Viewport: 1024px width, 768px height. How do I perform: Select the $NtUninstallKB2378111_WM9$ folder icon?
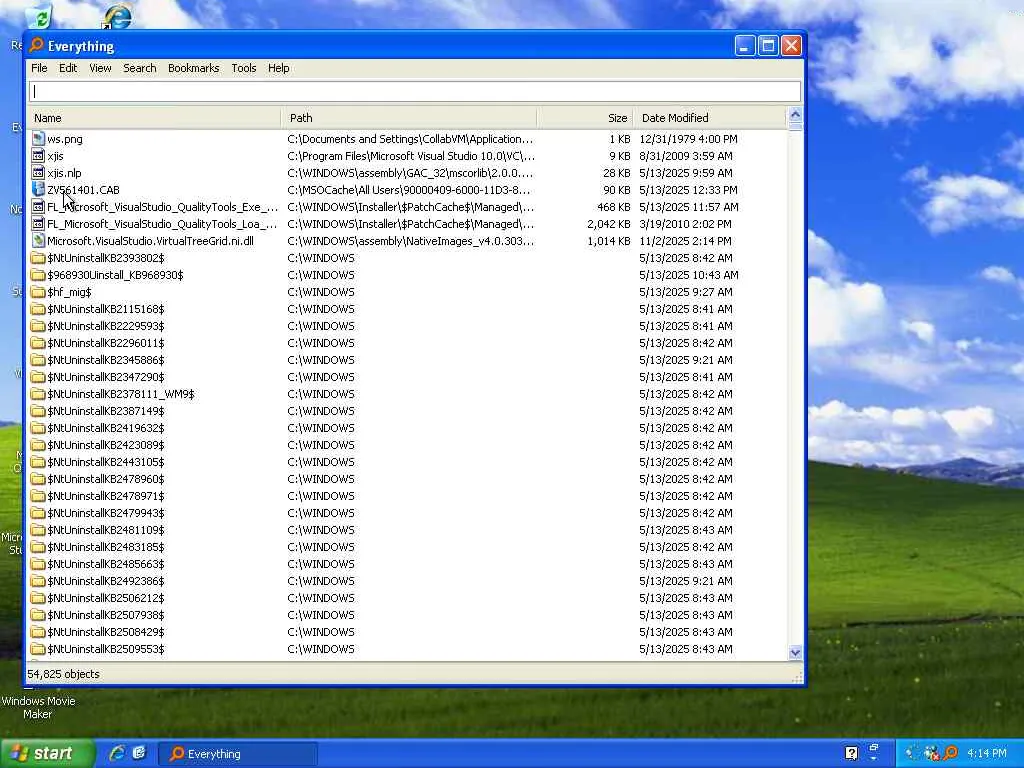coord(38,393)
